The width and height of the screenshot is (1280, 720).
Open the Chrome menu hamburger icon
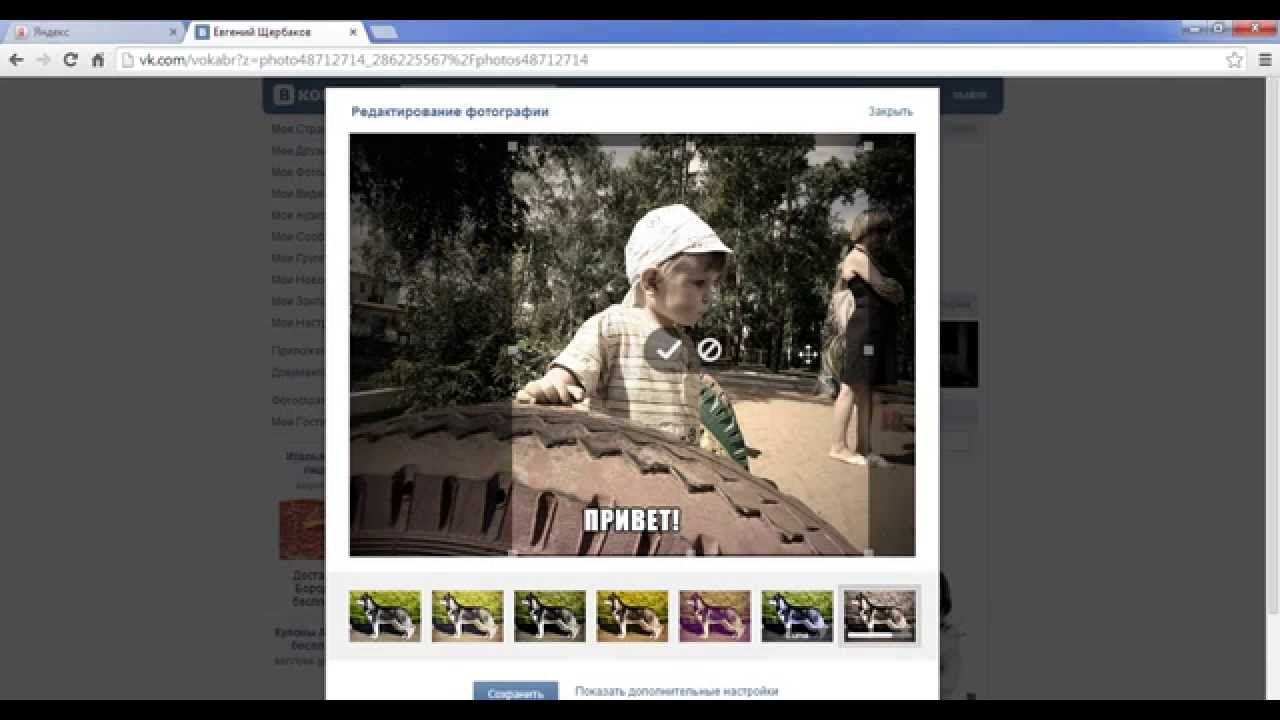[x=1265, y=60]
